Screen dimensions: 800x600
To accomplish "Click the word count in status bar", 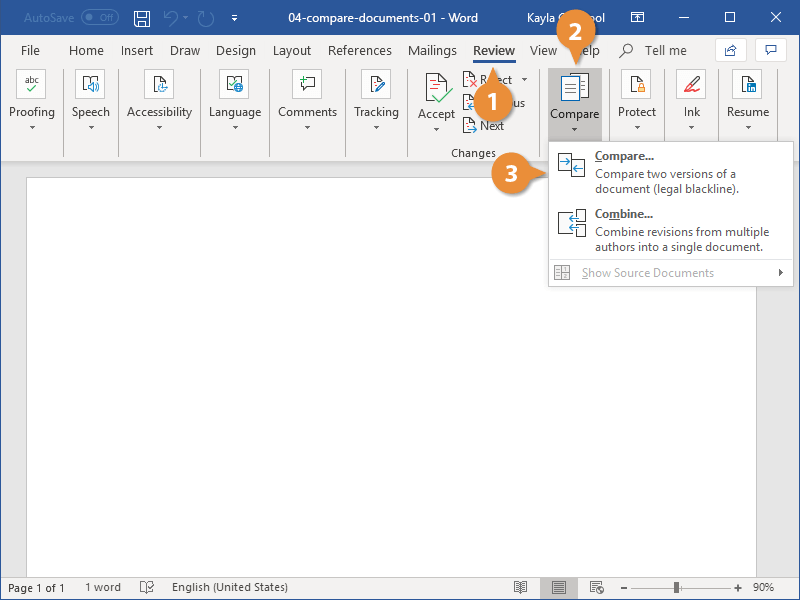I will (103, 587).
